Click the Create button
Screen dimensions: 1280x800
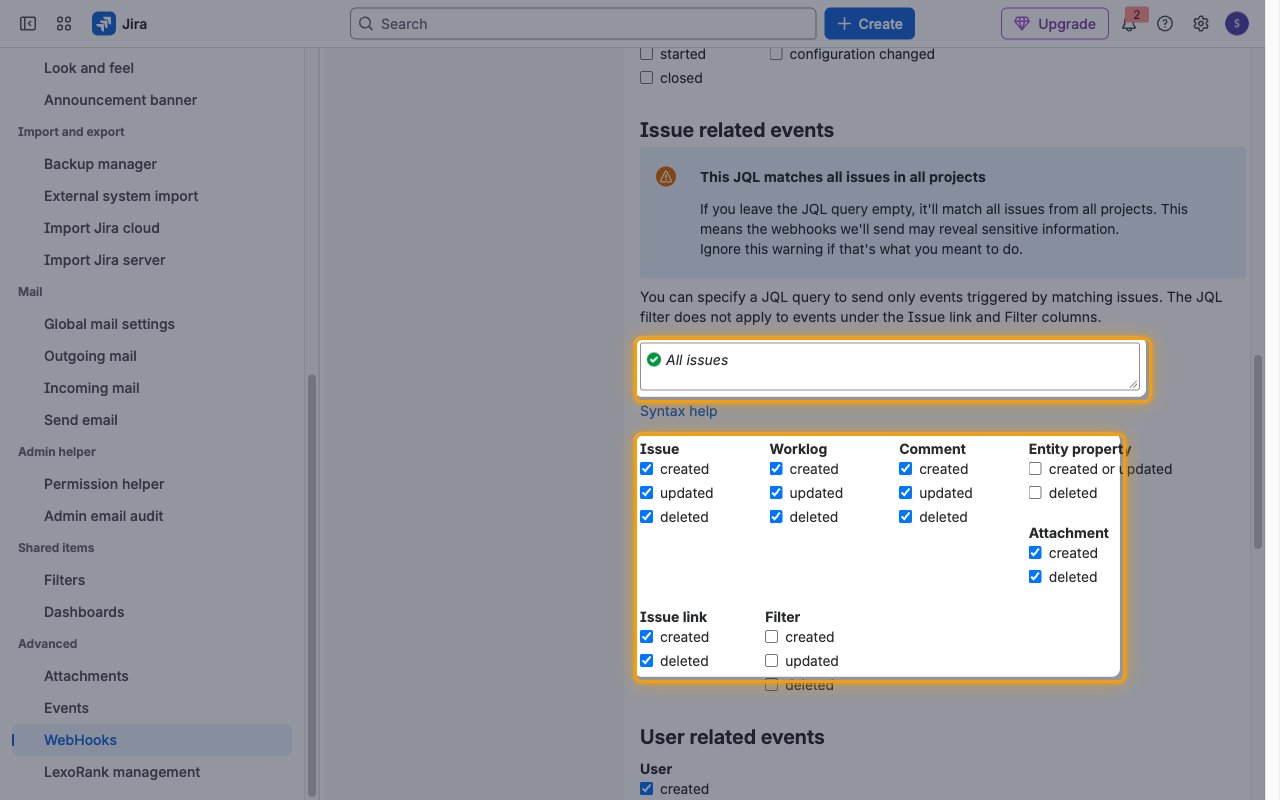click(x=870, y=24)
